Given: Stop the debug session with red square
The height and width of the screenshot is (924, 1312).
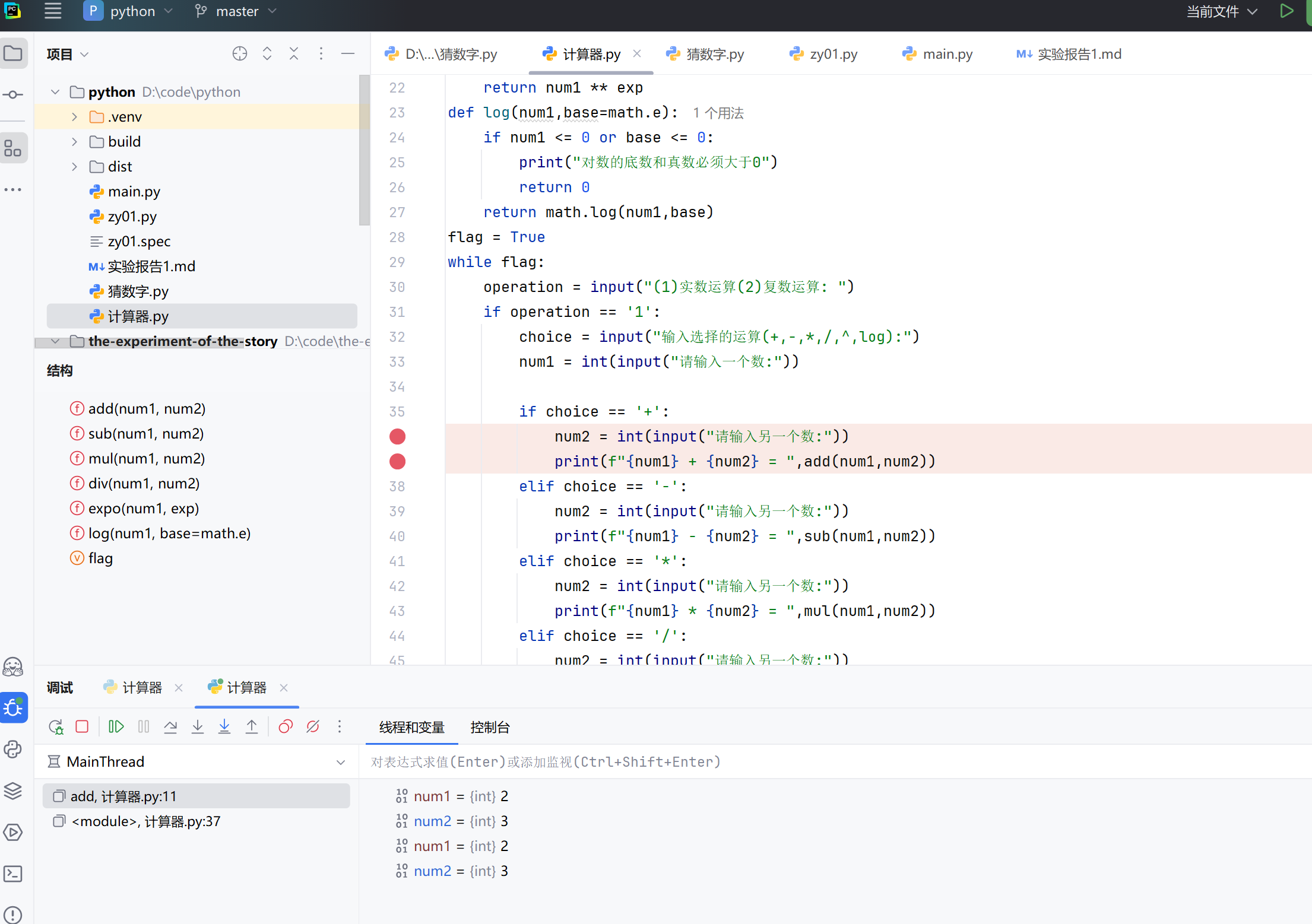Looking at the screenshot, I should (x=82, y=727).
